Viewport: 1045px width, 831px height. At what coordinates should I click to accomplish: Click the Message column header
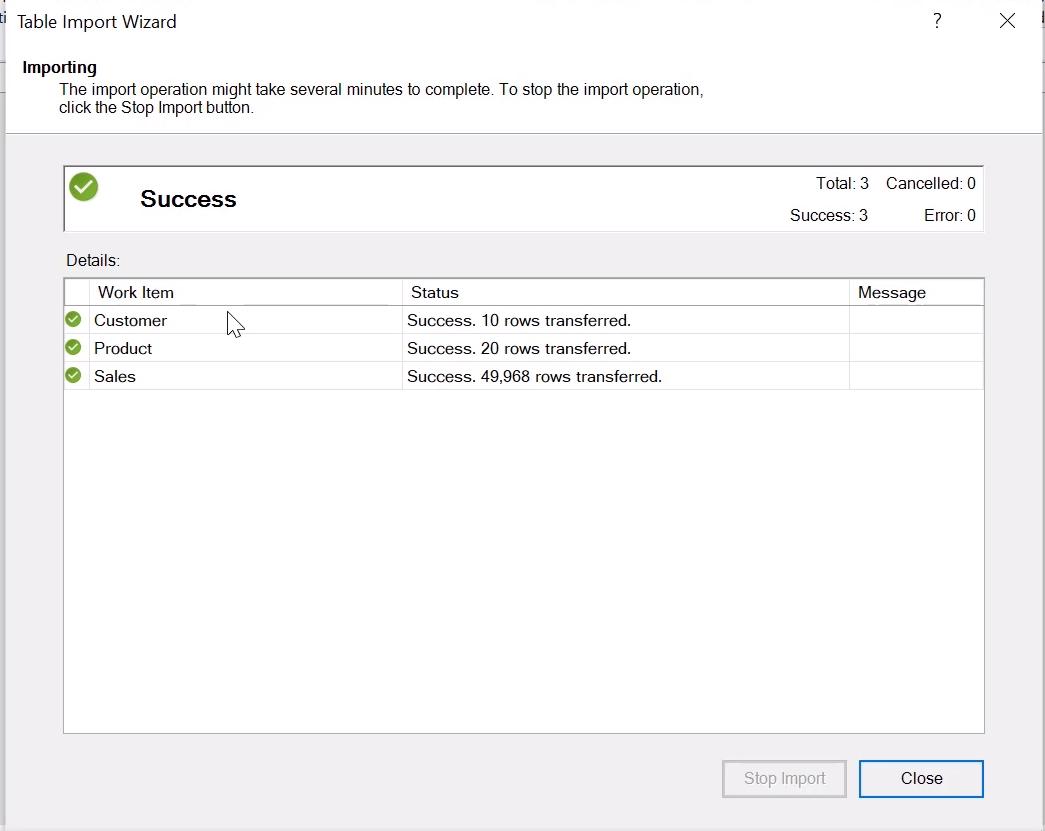(x=891, y=292)
